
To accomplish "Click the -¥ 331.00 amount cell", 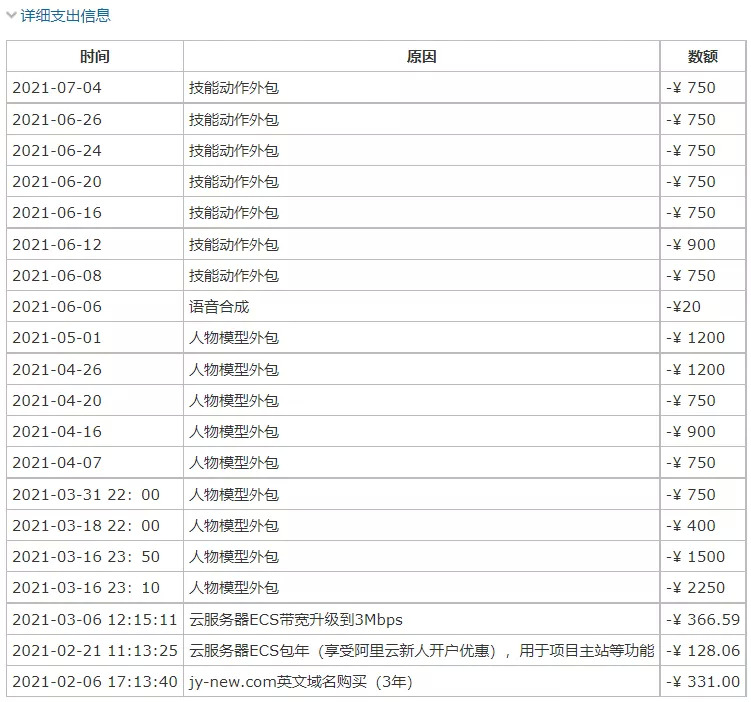I will point(703,681).
